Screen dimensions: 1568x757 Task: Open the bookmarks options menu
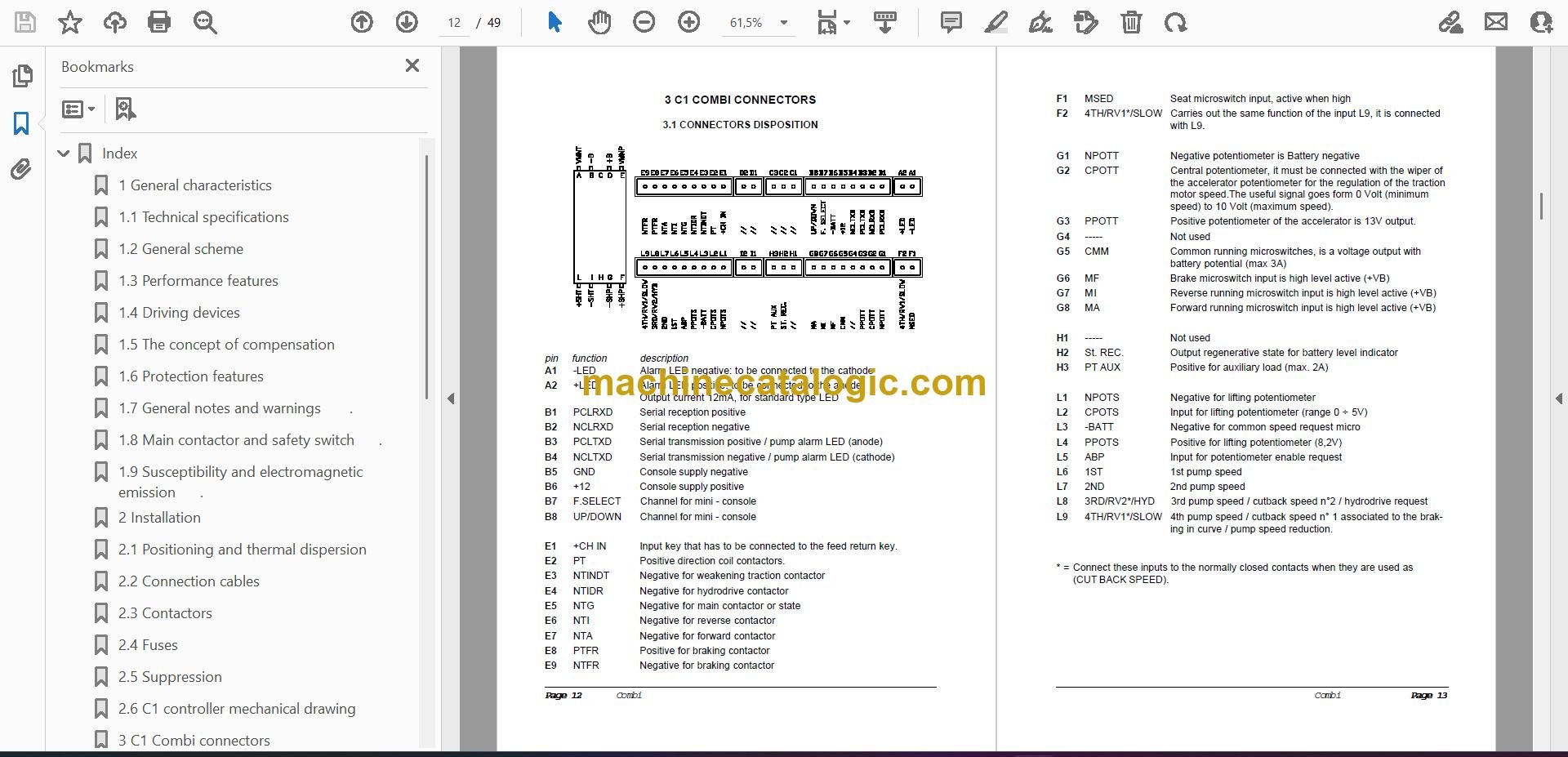click(x=78, y=109)
